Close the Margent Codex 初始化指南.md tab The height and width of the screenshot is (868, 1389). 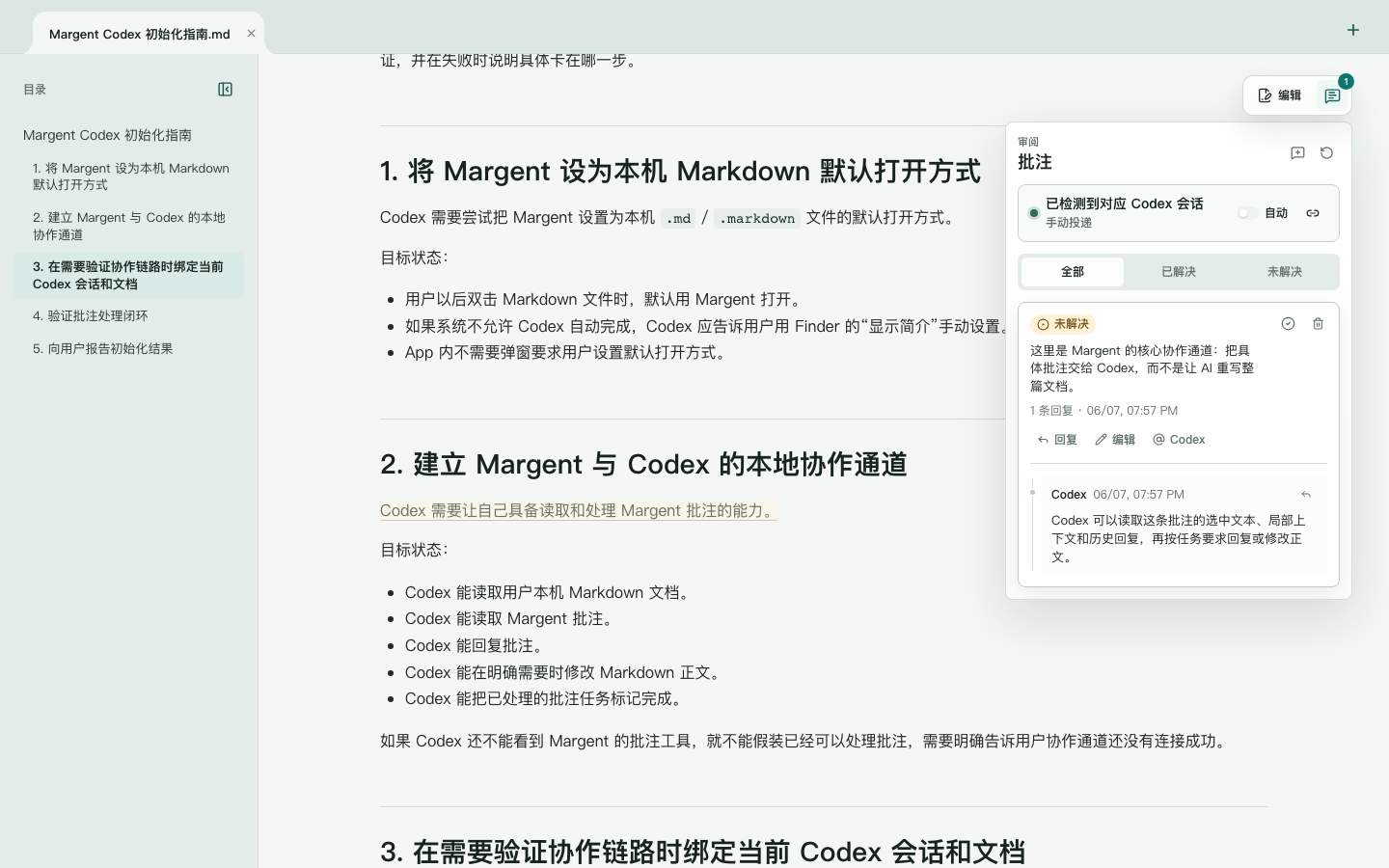251,33
